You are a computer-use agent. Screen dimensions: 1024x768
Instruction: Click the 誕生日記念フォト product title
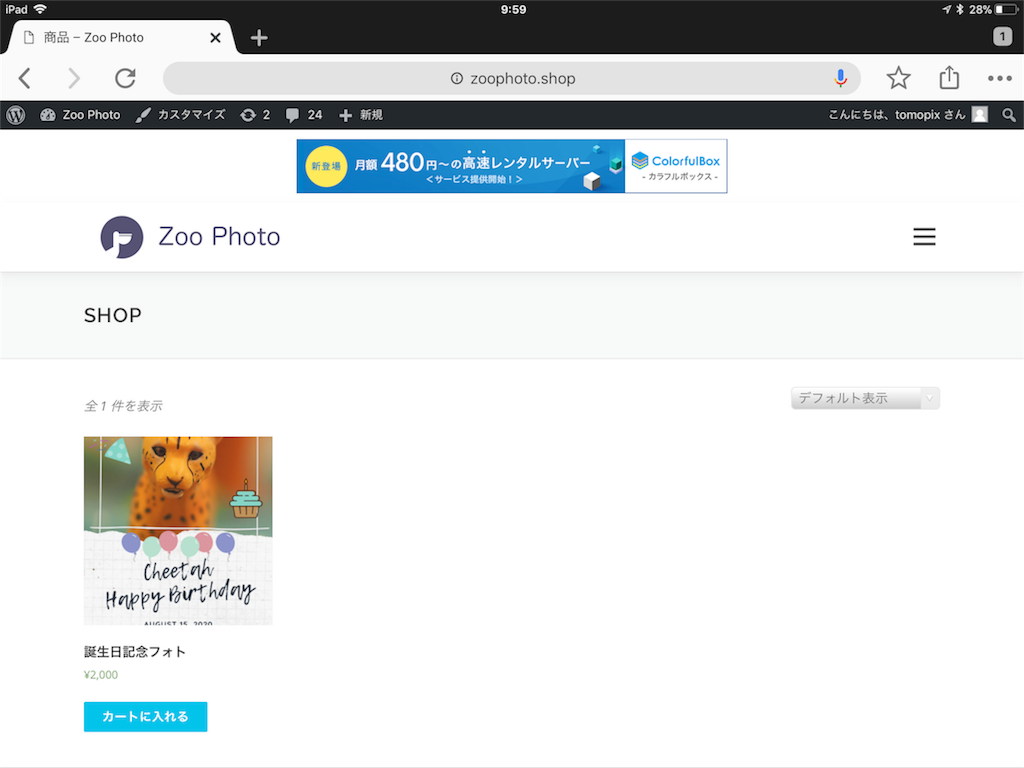coord(135,652)
